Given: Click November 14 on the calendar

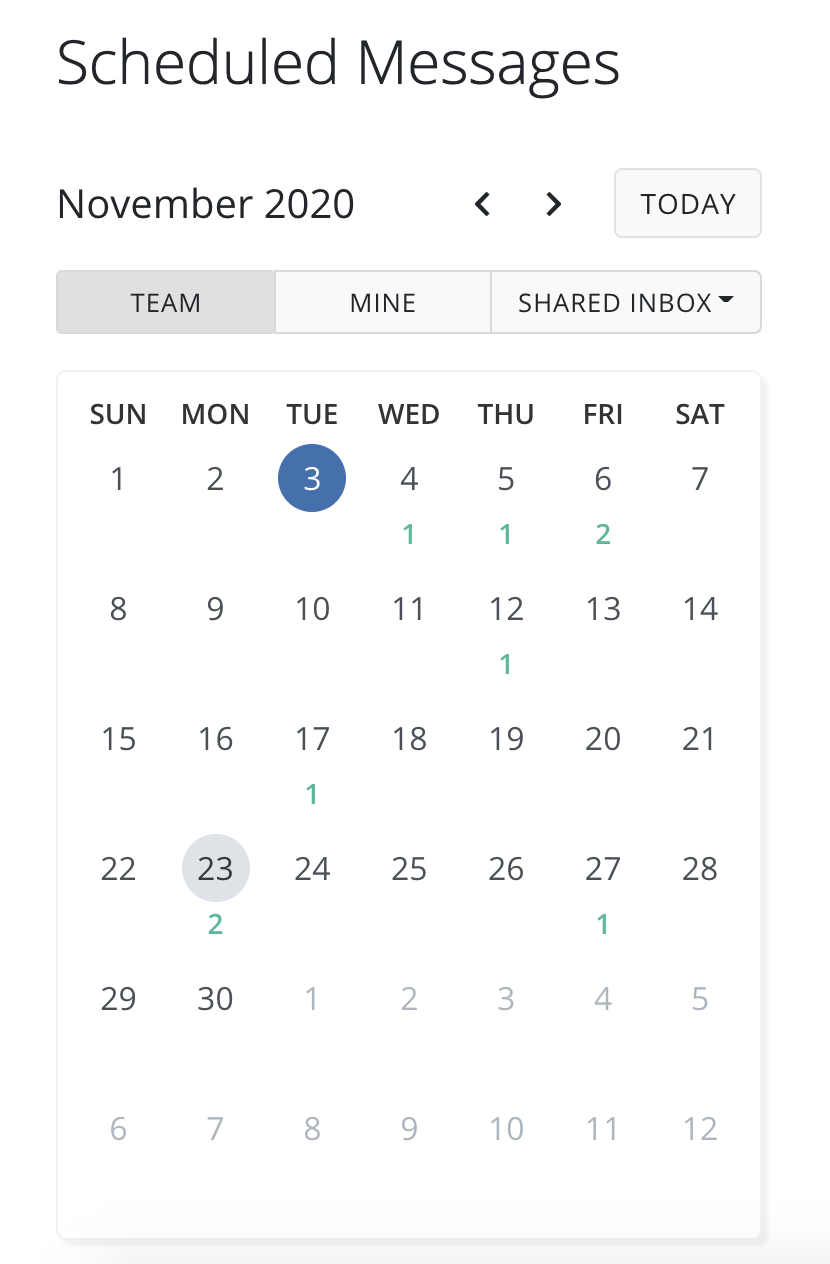Looking at the screenshot, I should (700, 609).
